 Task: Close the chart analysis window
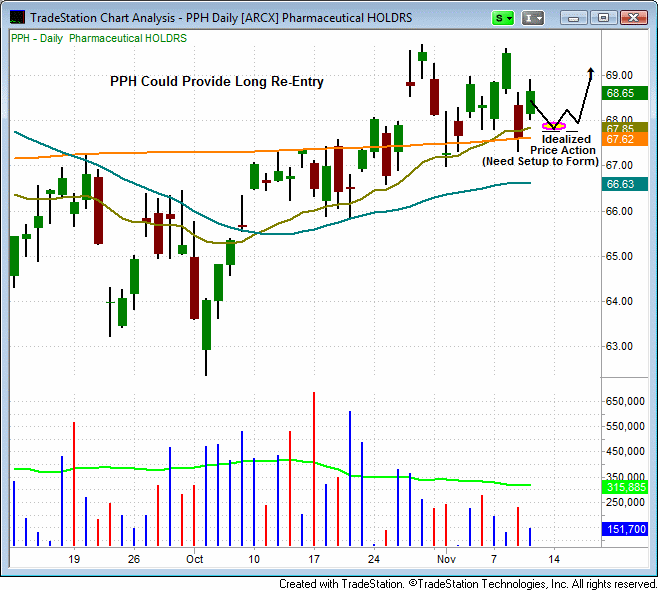[x=633, y=18]
